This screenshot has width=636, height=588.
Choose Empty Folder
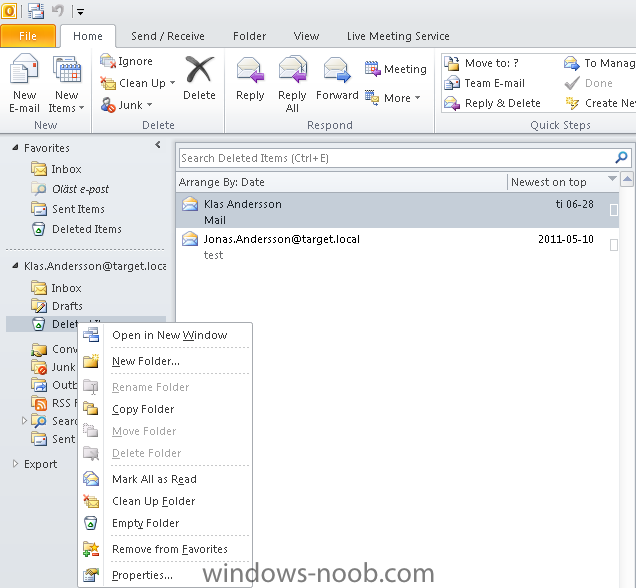(x=165, y=523)
